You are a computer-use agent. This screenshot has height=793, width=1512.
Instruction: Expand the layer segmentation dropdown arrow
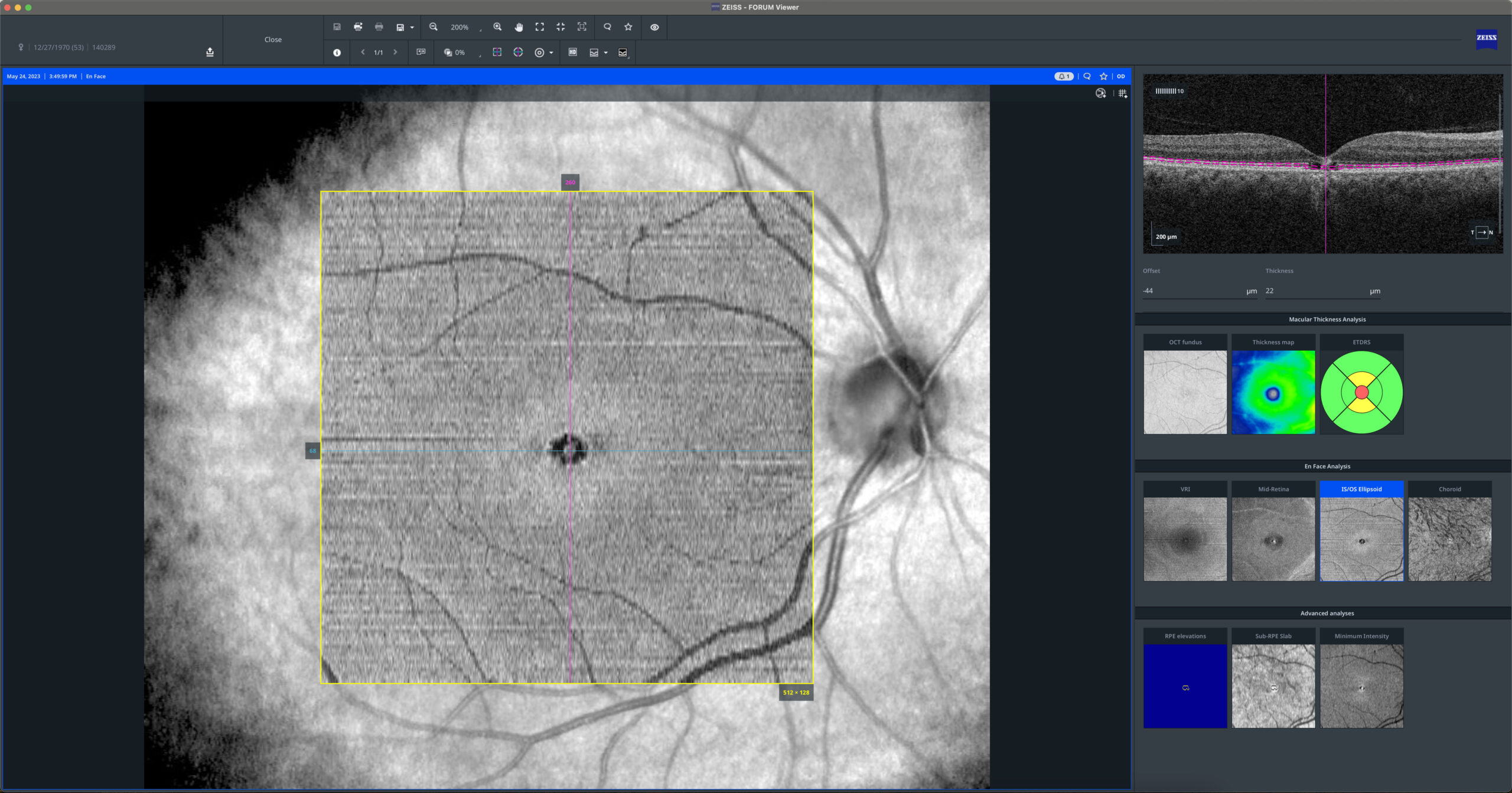coord(606,53)
